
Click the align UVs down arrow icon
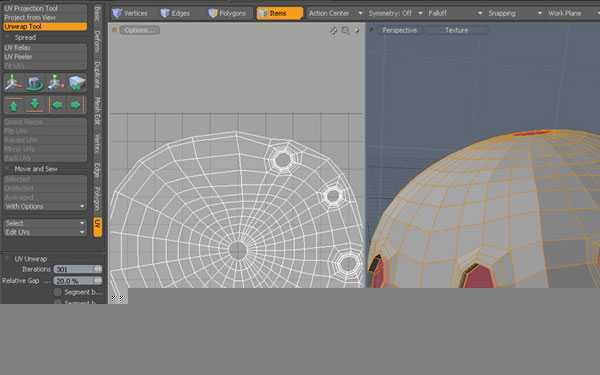click(x=34, y=105)
